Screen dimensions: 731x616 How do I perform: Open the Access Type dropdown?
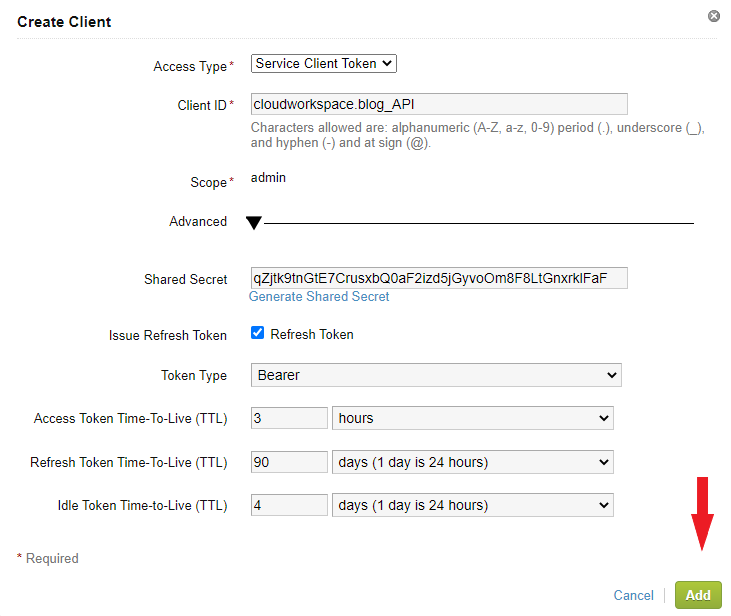pos(323,64)
